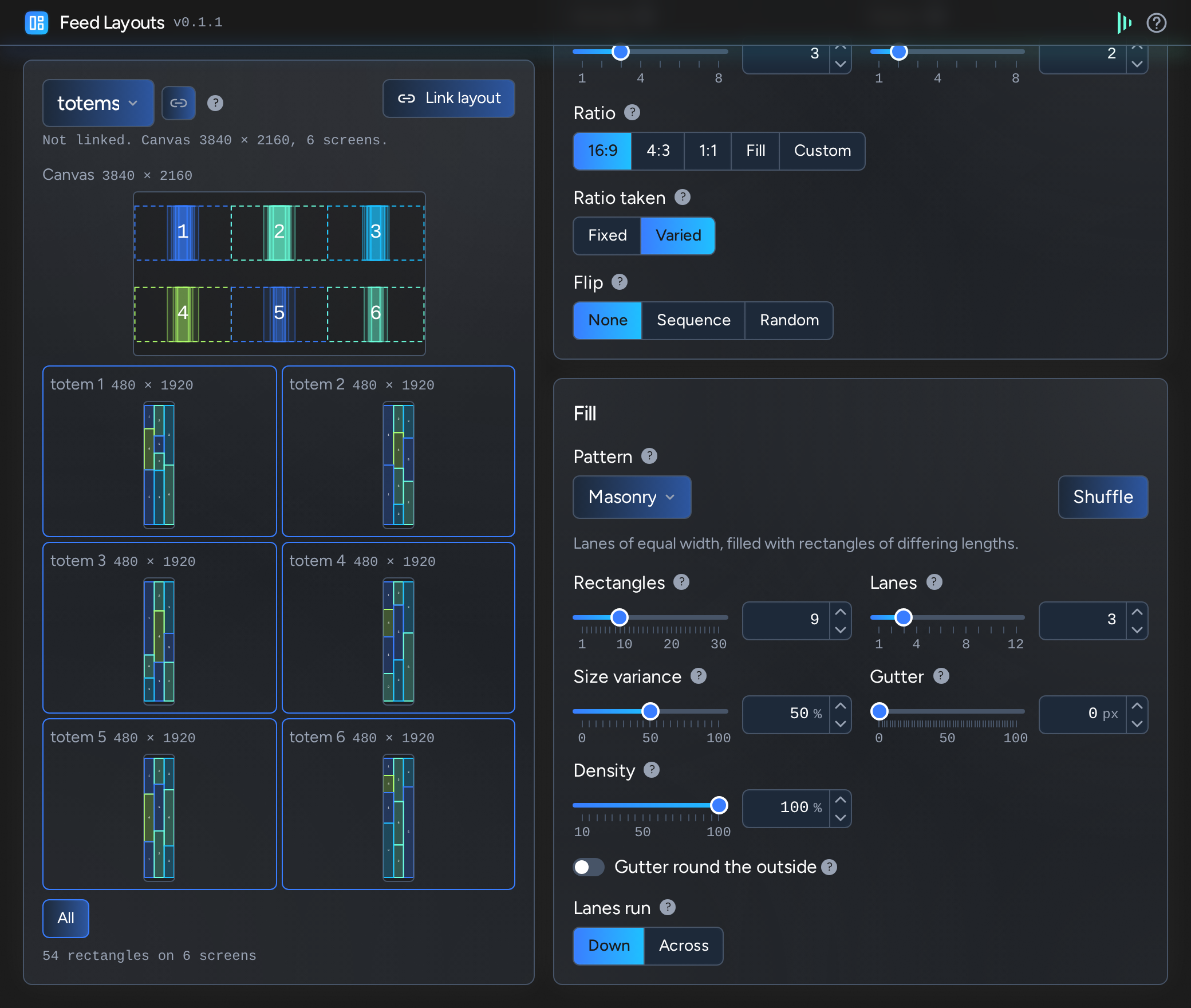This screenshot has height=1008, width=1191.
Task: Show help for Ratio
Action: pos(632,112)
